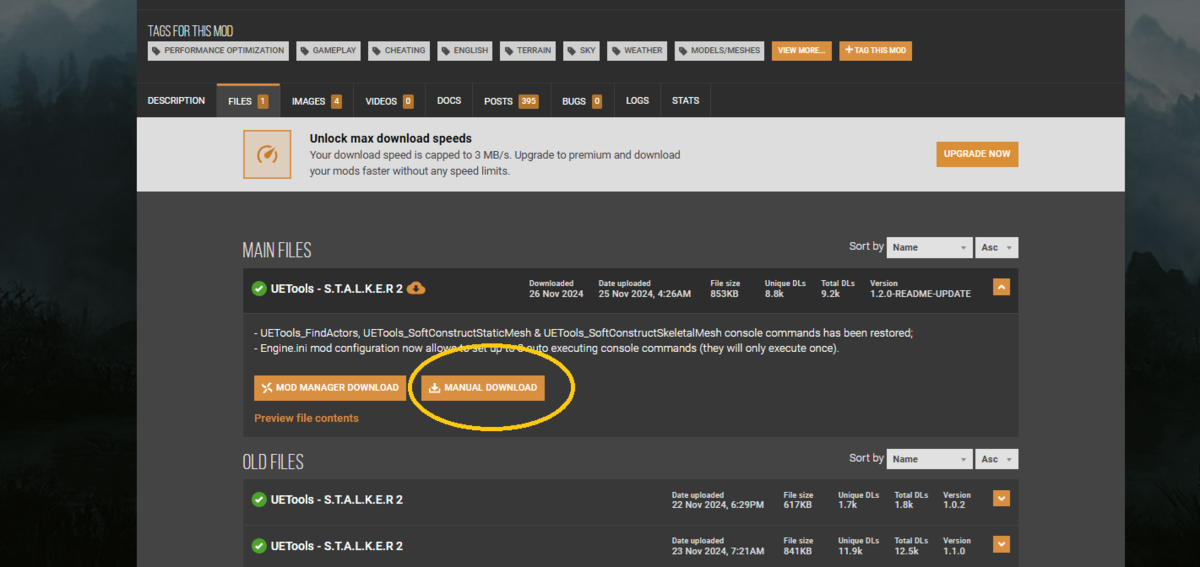The height and width of the screenshot is (567, 1200).
Task: Click the orange cloud download icon beside main file title
Action: [x=417, y=288]
